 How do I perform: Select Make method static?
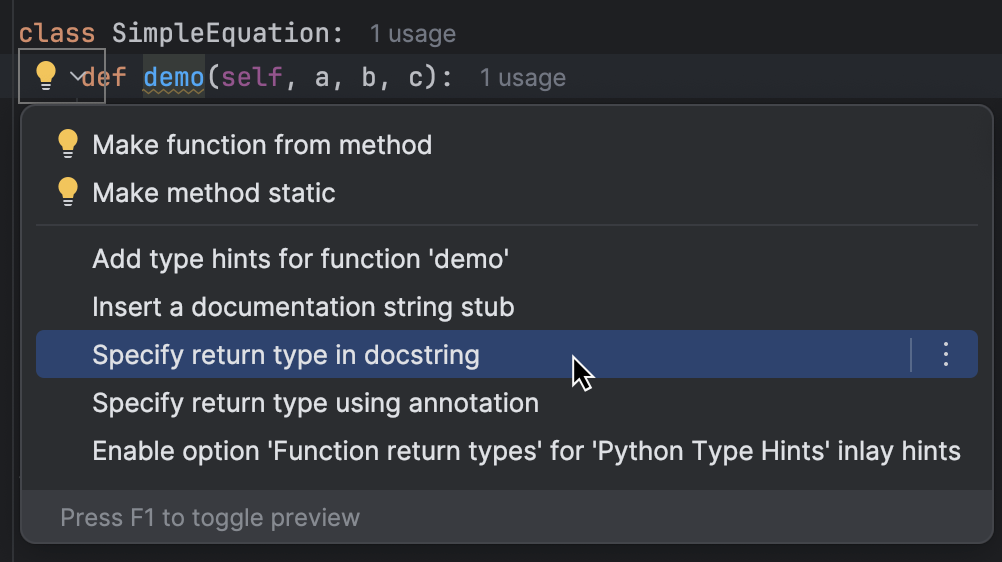tap(507, 193)
